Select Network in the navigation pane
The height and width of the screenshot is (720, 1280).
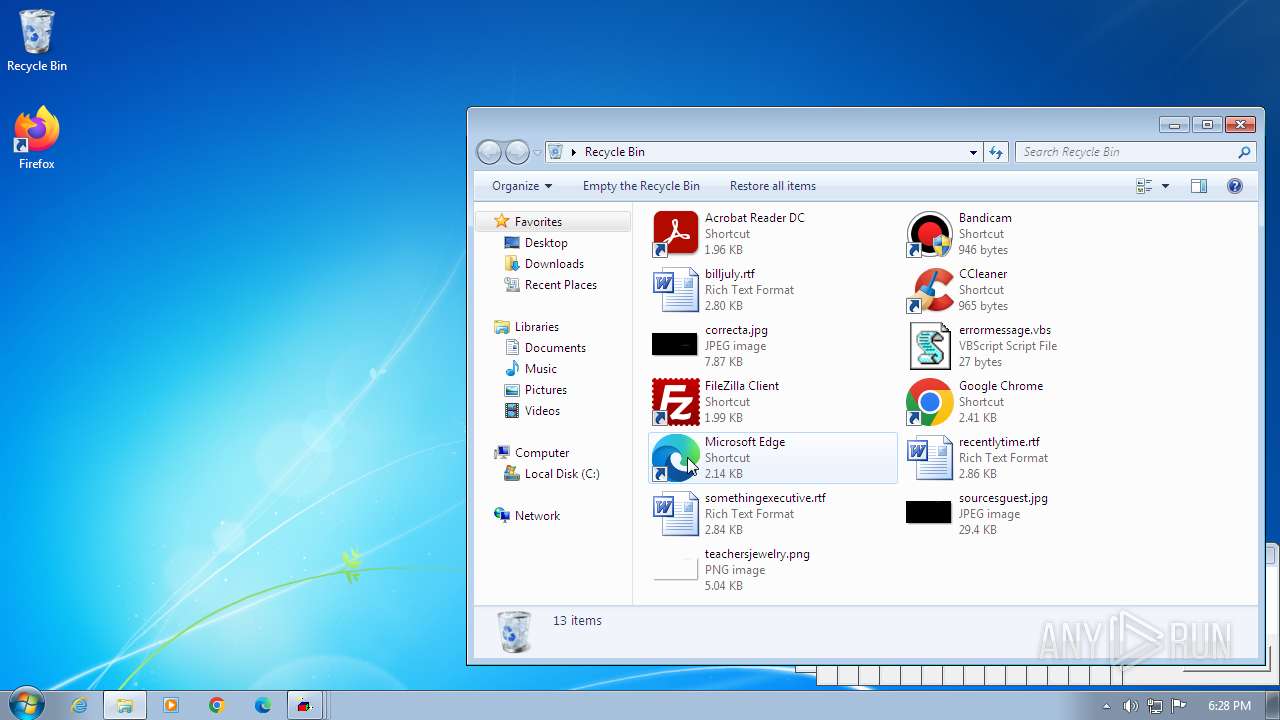click(537, 516)
